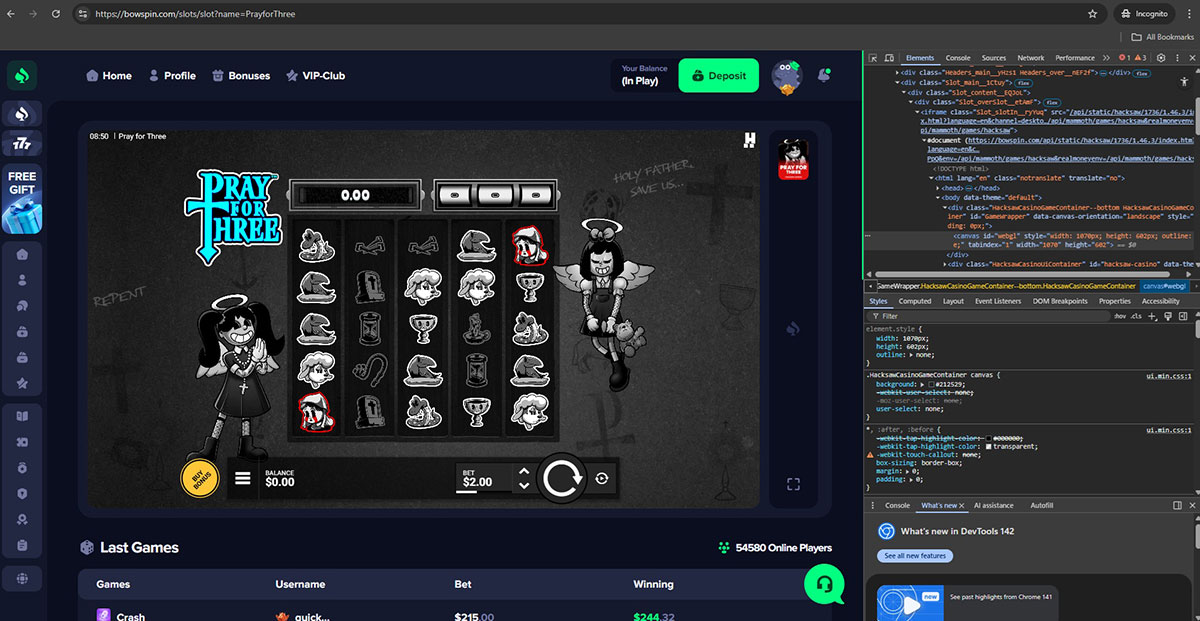Screen dimensions: 1200x621
Task: Enter fullscreen mode for the game
Action: tap(793, 484)
